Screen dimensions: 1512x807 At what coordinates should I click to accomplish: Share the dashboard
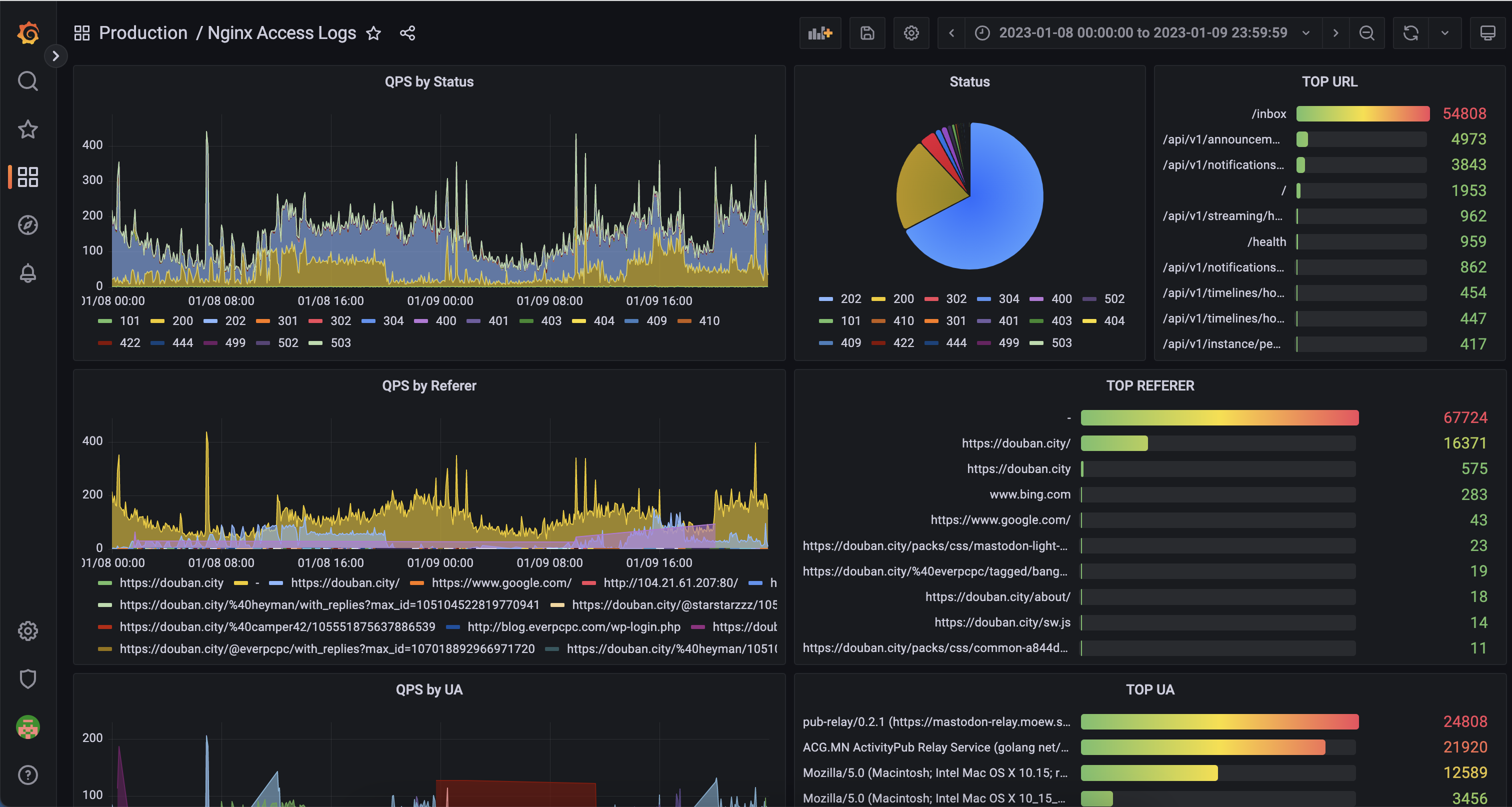407,33
